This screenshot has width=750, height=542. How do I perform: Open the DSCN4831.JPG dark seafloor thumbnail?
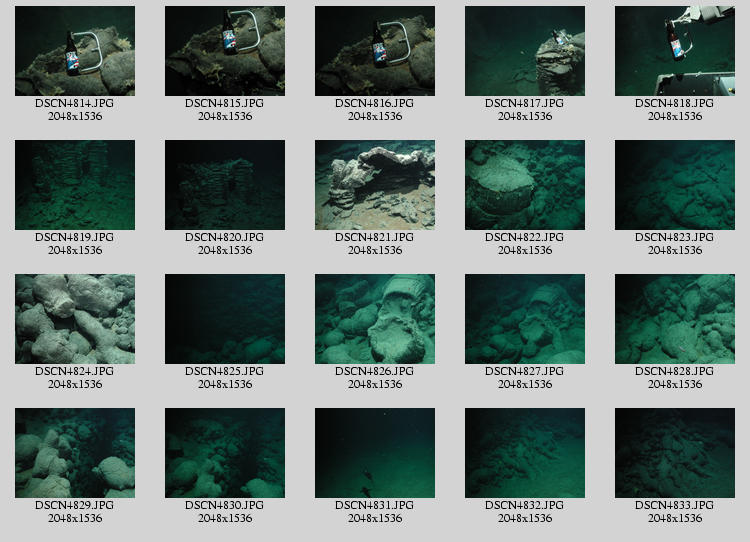[374, 453]
